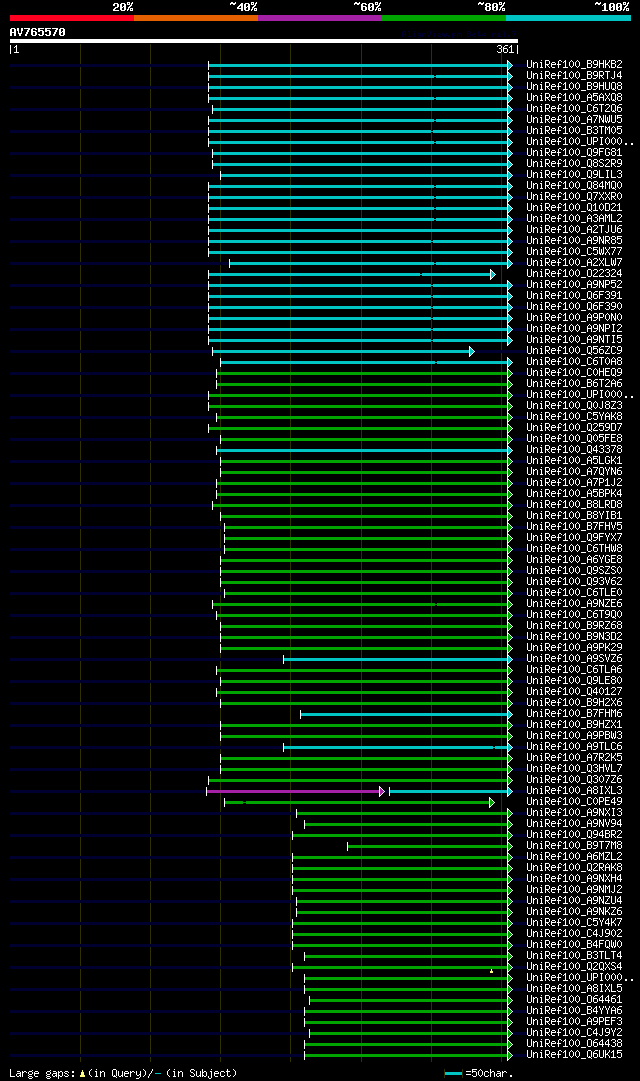Click the UniRef100_C6T0A8 label

click(574, 361)
